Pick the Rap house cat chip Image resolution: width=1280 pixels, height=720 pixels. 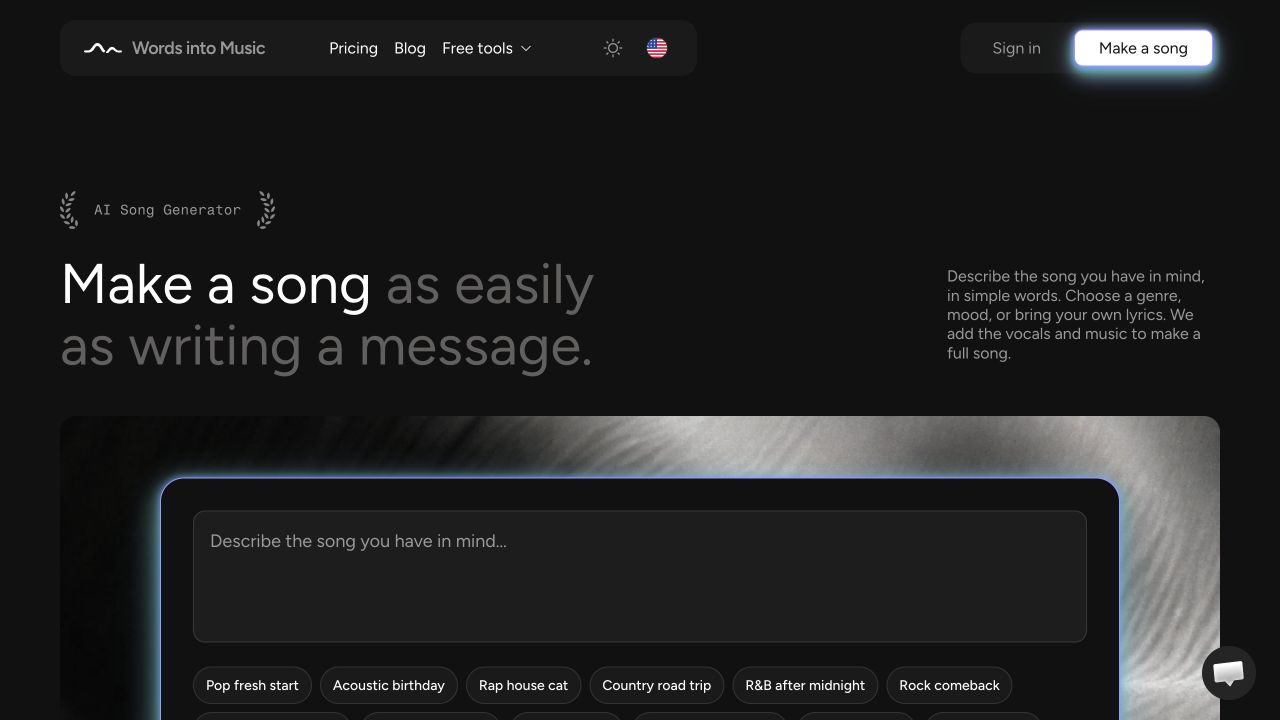pyautogui.click(x=523, y=685)
